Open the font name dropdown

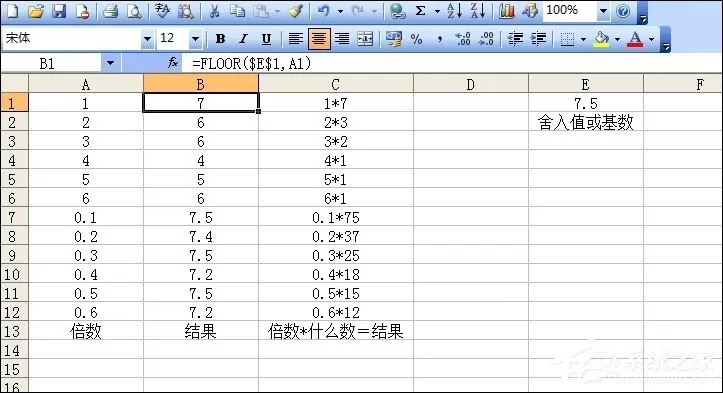(x=147, y=39)
